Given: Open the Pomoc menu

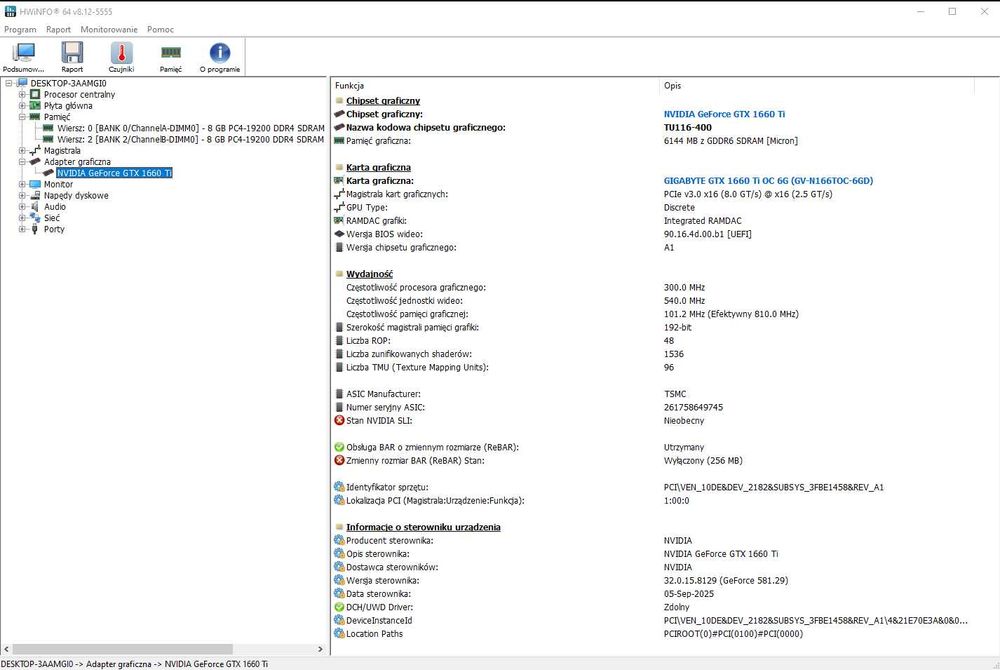Looking at the screenshot, I should (x=160, y=29).
